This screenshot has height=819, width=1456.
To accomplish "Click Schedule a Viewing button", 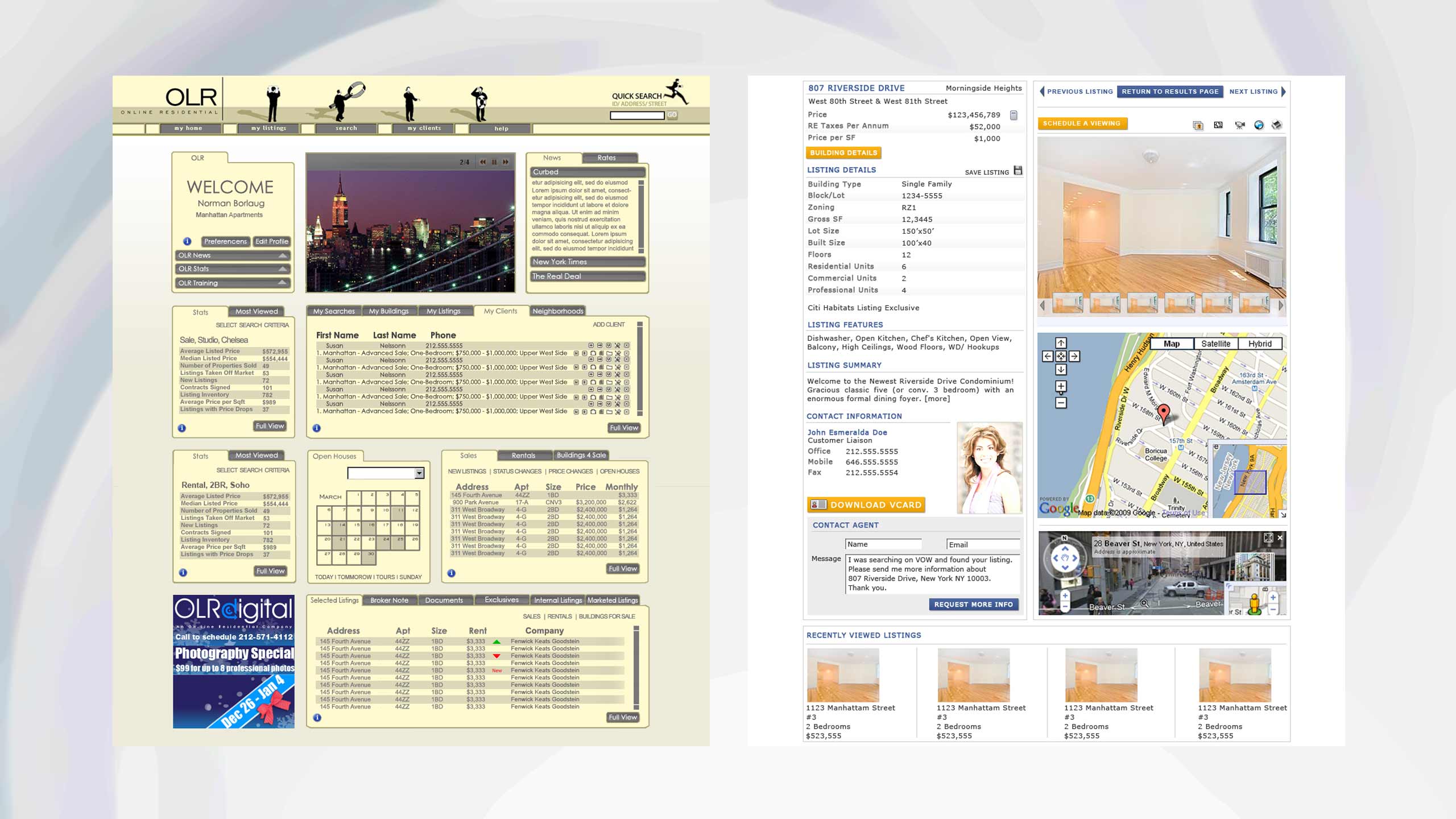I will pos(1082,123).
